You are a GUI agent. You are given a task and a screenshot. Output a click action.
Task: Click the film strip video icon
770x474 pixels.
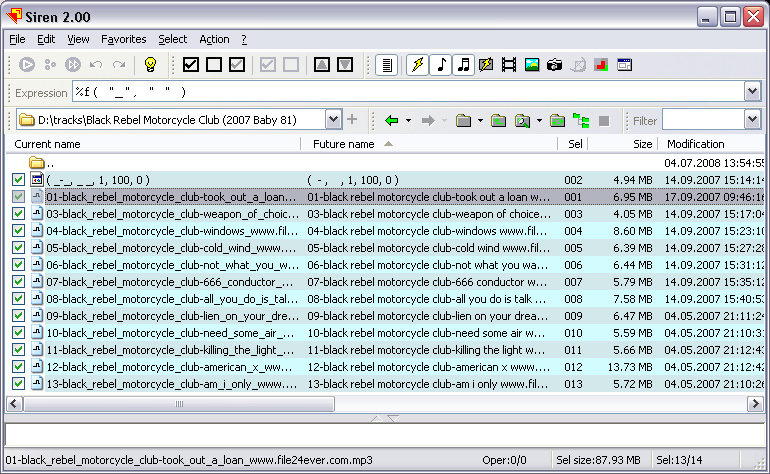(x=509, y=64)
